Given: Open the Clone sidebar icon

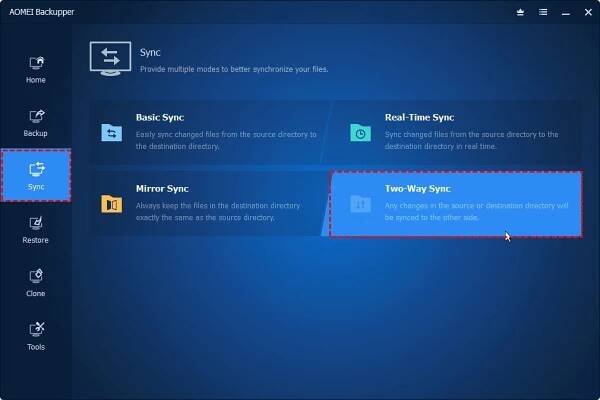Looking at the screenshot, I should (35, 276).
